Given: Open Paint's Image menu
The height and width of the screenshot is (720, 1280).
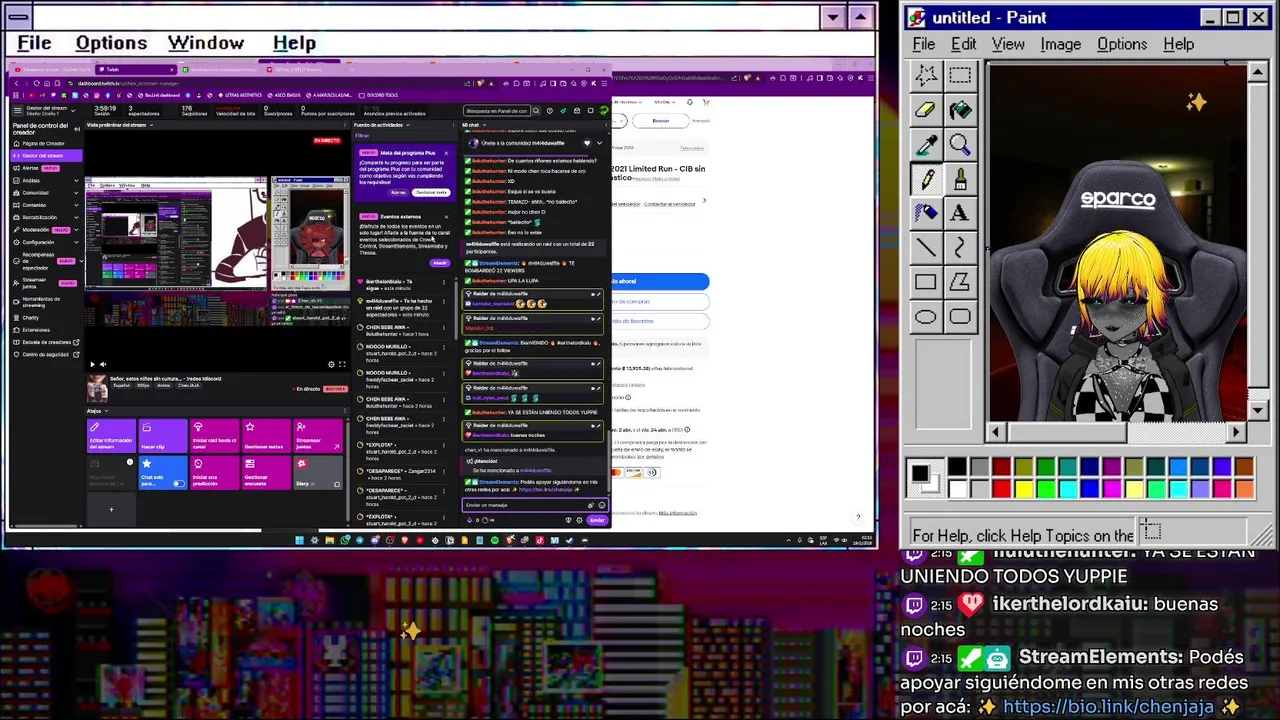Looking at the screenshot, I should point(1060,44).
